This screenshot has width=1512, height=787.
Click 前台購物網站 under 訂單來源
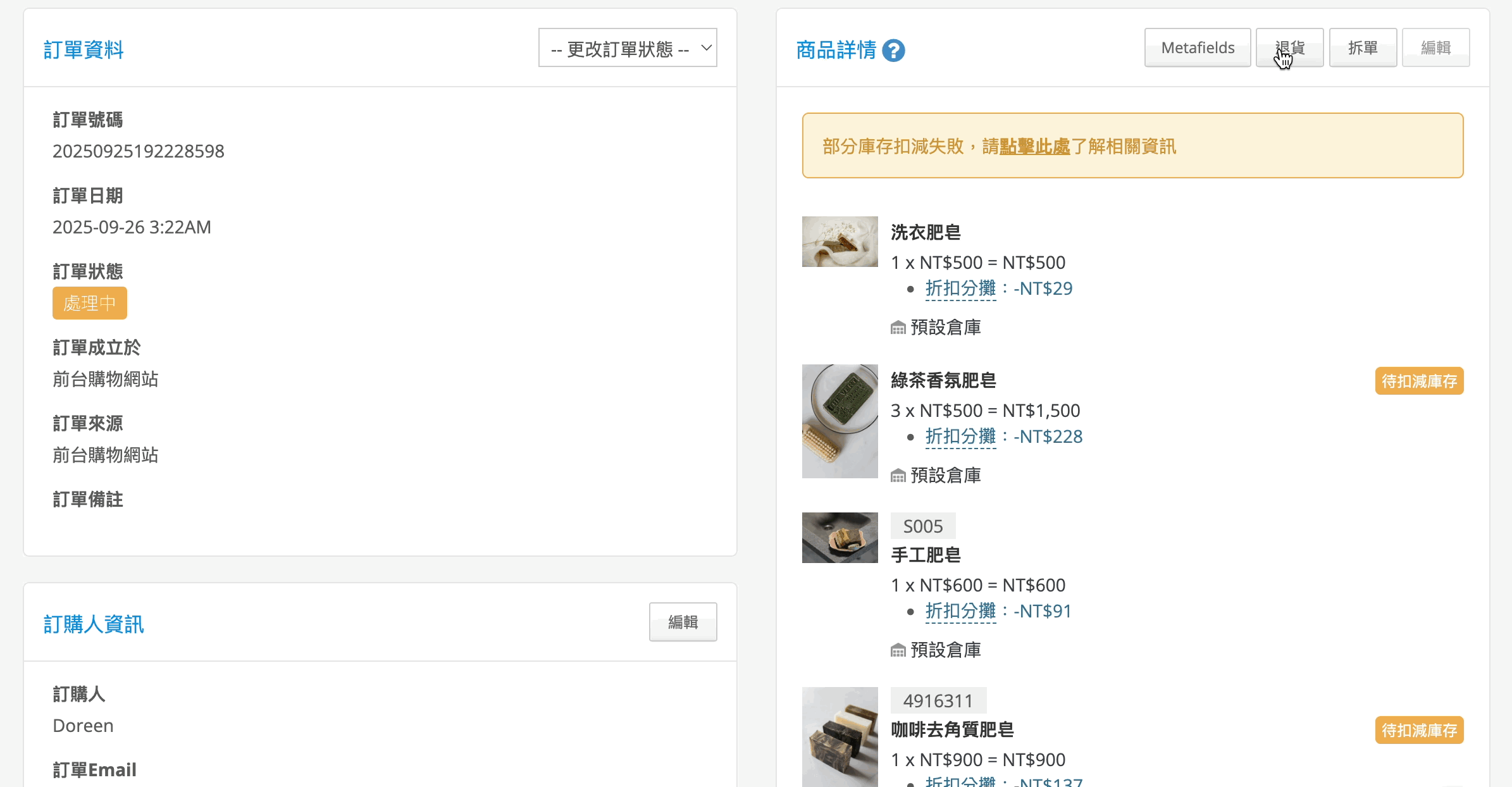[x=106, y=455]
